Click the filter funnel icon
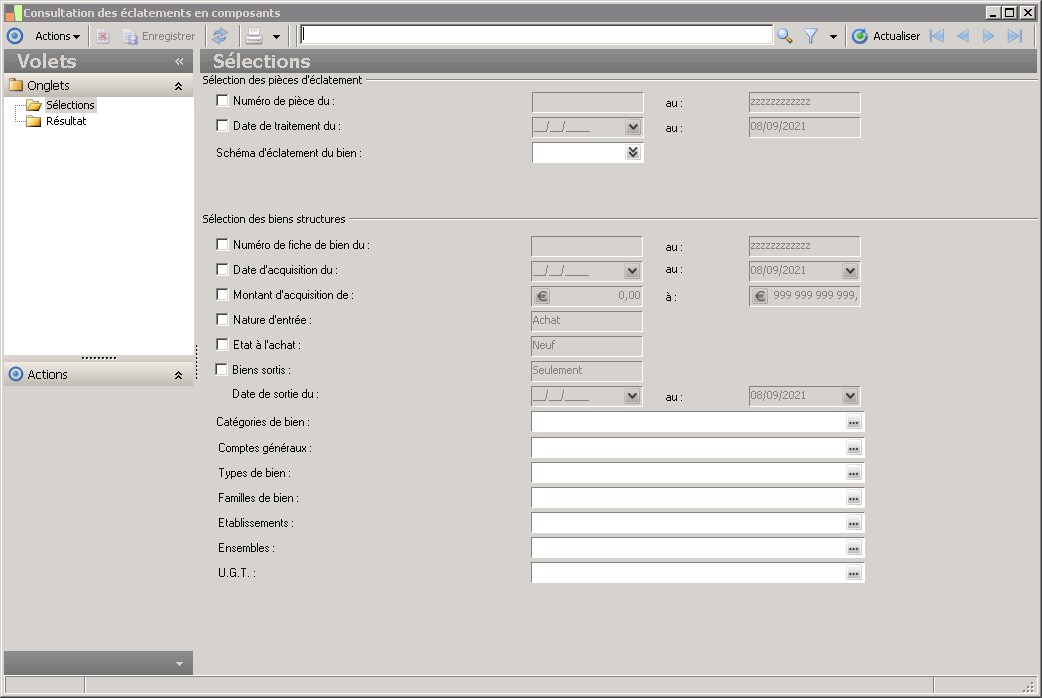Screen dimensions: 1042x698 (x=811, y=36)
